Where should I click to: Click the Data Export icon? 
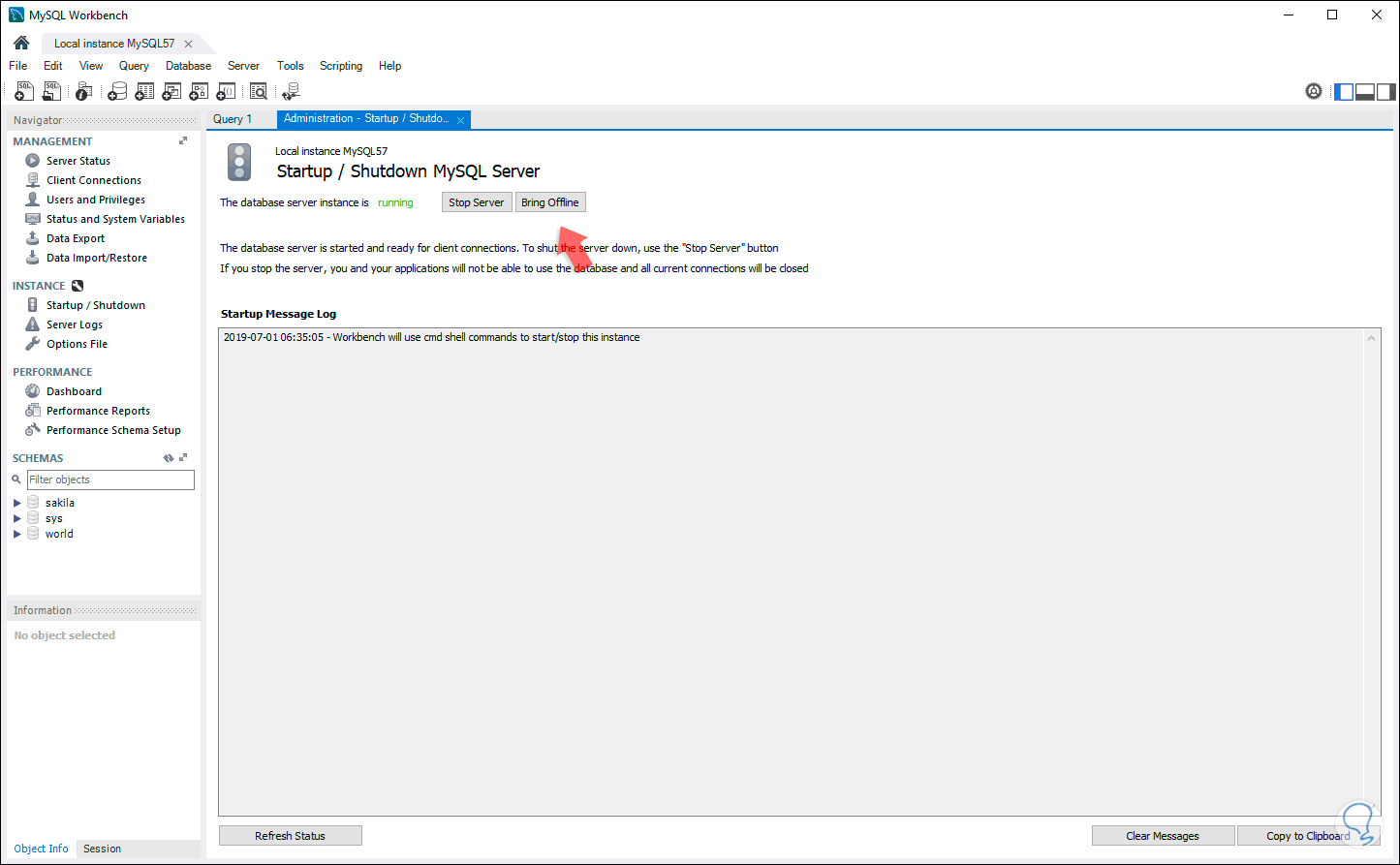(x=33, y=238)
